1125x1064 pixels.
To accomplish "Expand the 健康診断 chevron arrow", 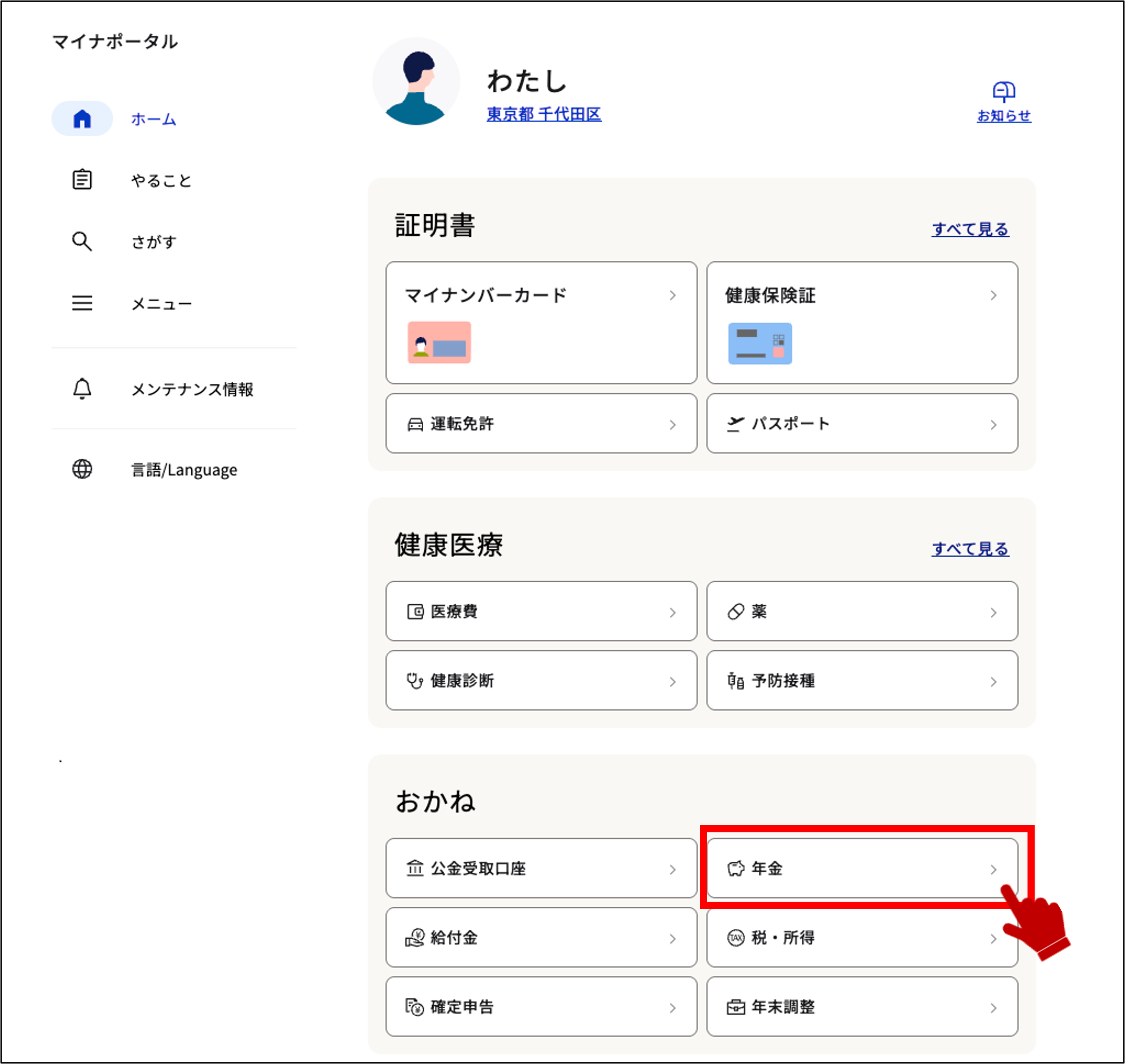I will pyautogui.click(x=673, y=682).
